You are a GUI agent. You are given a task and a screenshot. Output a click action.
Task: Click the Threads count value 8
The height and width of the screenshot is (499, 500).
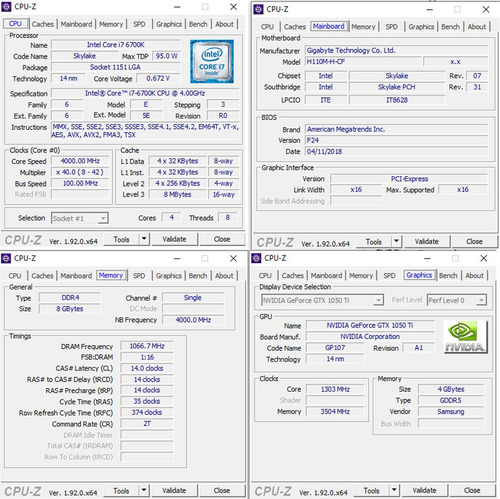[228, 218]
